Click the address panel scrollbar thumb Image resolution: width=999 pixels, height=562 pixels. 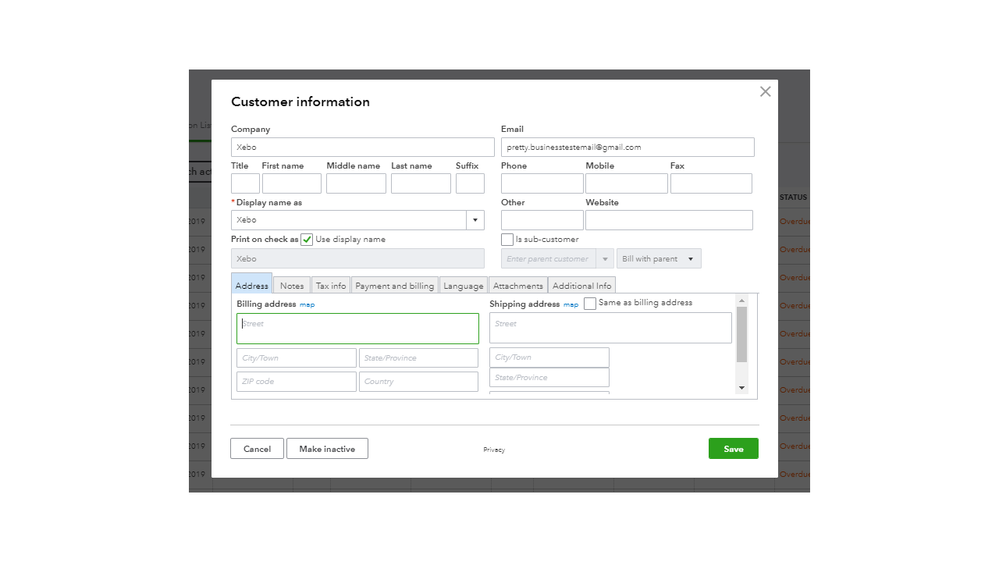(742, 335)
